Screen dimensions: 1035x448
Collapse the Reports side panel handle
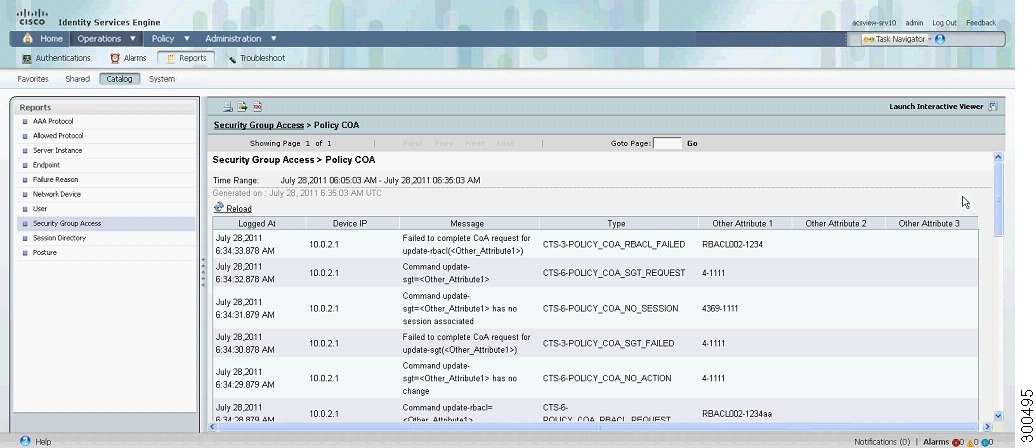coord(203,272)
